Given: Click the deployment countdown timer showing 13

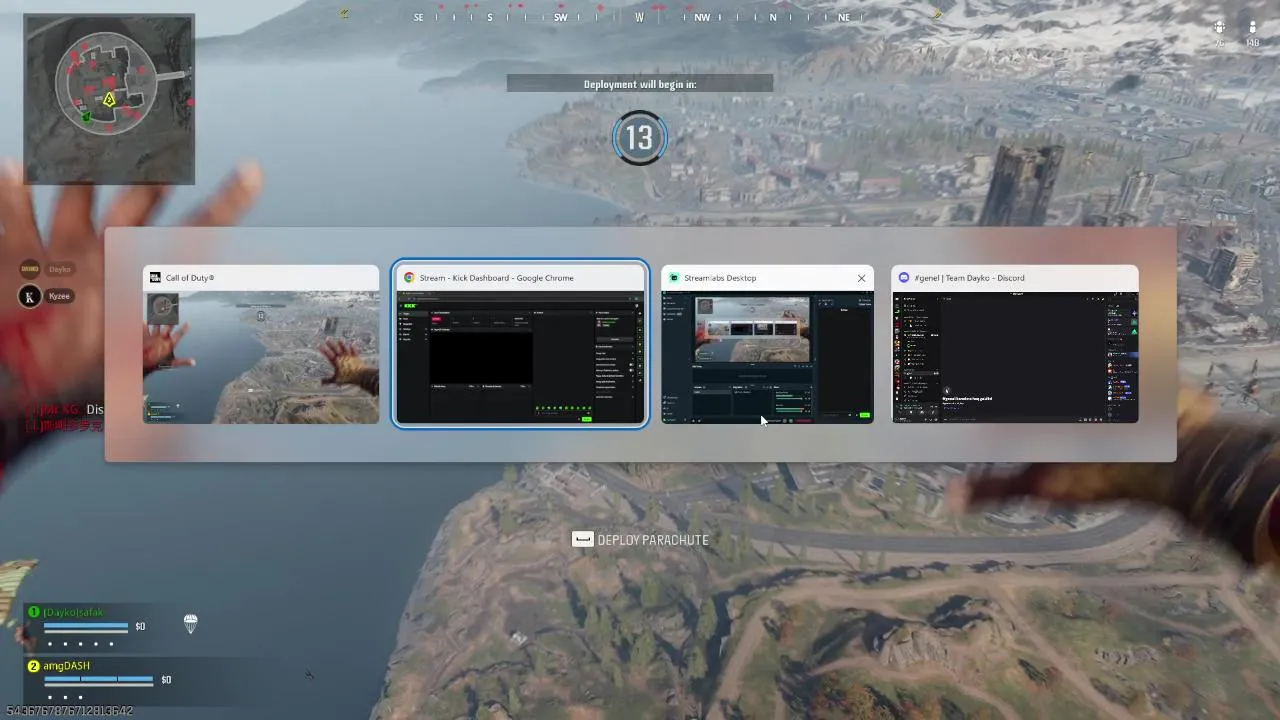Looking at the screenshot, I should (639, 137).
